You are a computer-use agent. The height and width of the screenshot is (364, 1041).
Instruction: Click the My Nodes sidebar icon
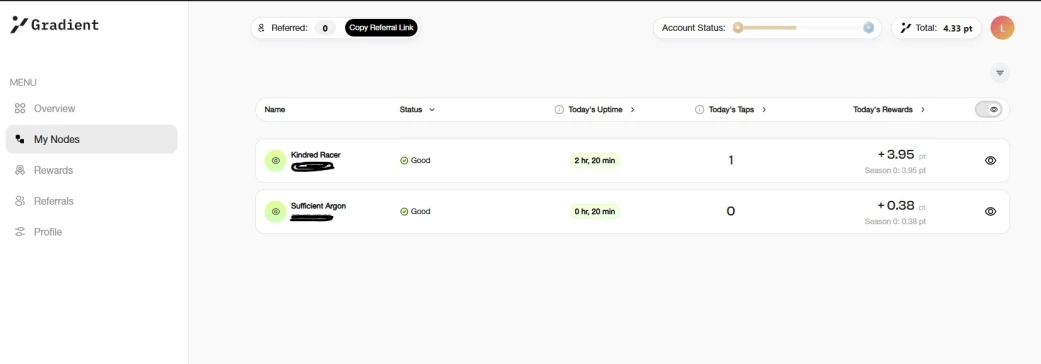[x=20, y=139]
